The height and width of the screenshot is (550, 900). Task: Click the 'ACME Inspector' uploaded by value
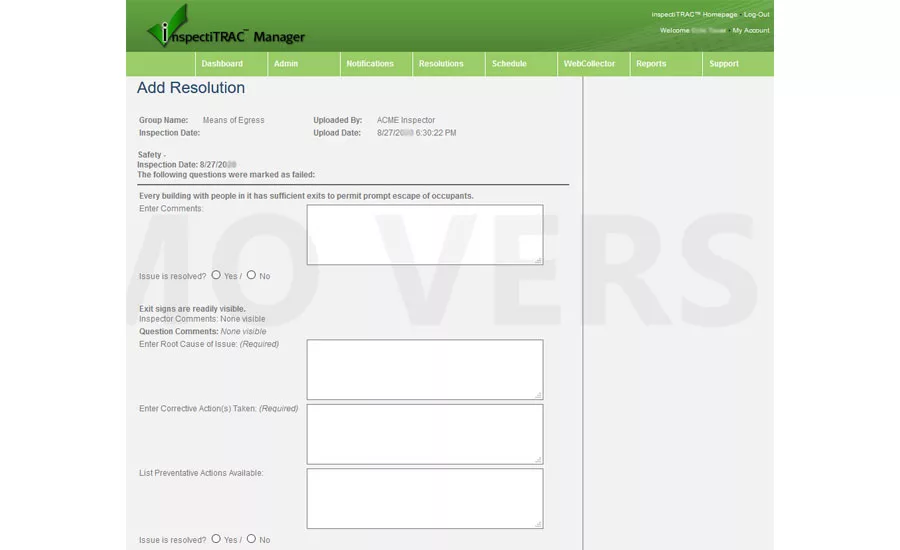406,120
